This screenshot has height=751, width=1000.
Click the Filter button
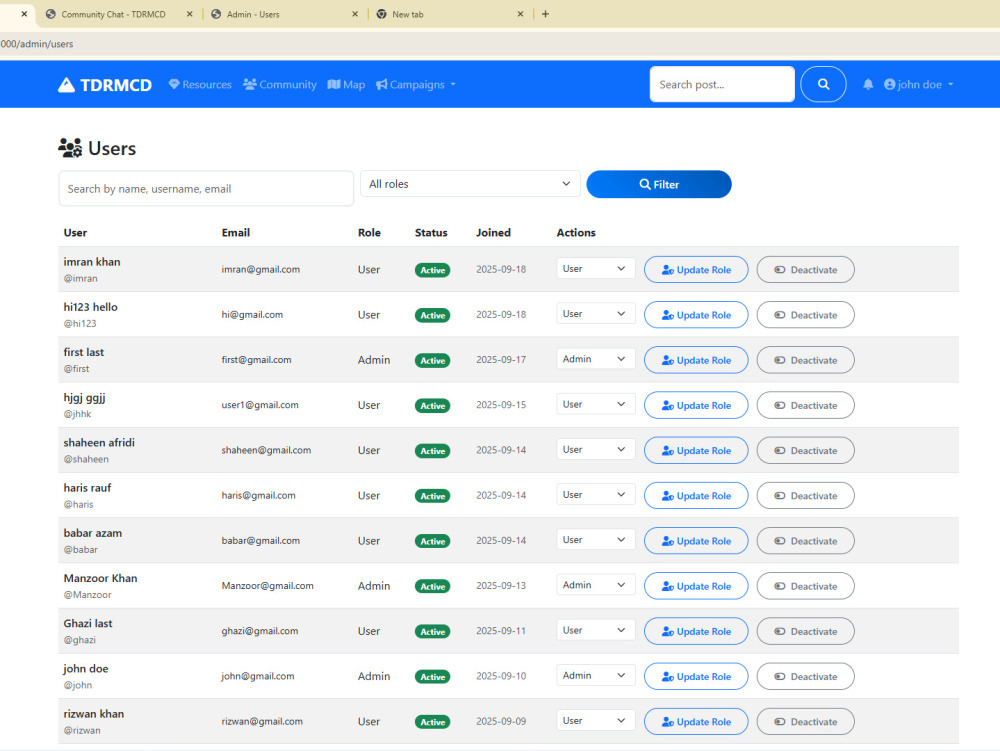659,184
